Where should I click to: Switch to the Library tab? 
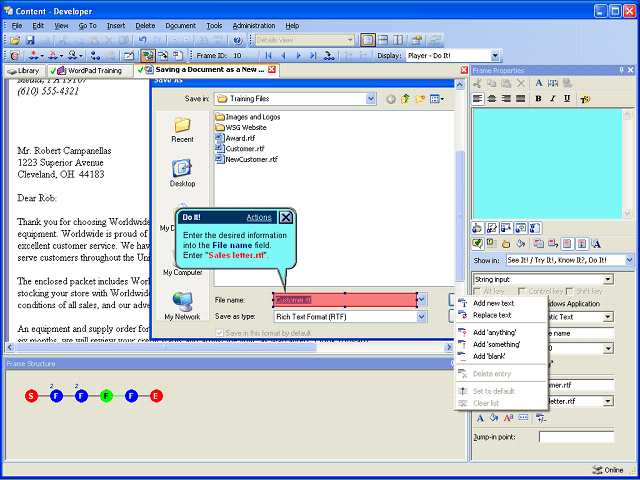click(x=24, y=71)
